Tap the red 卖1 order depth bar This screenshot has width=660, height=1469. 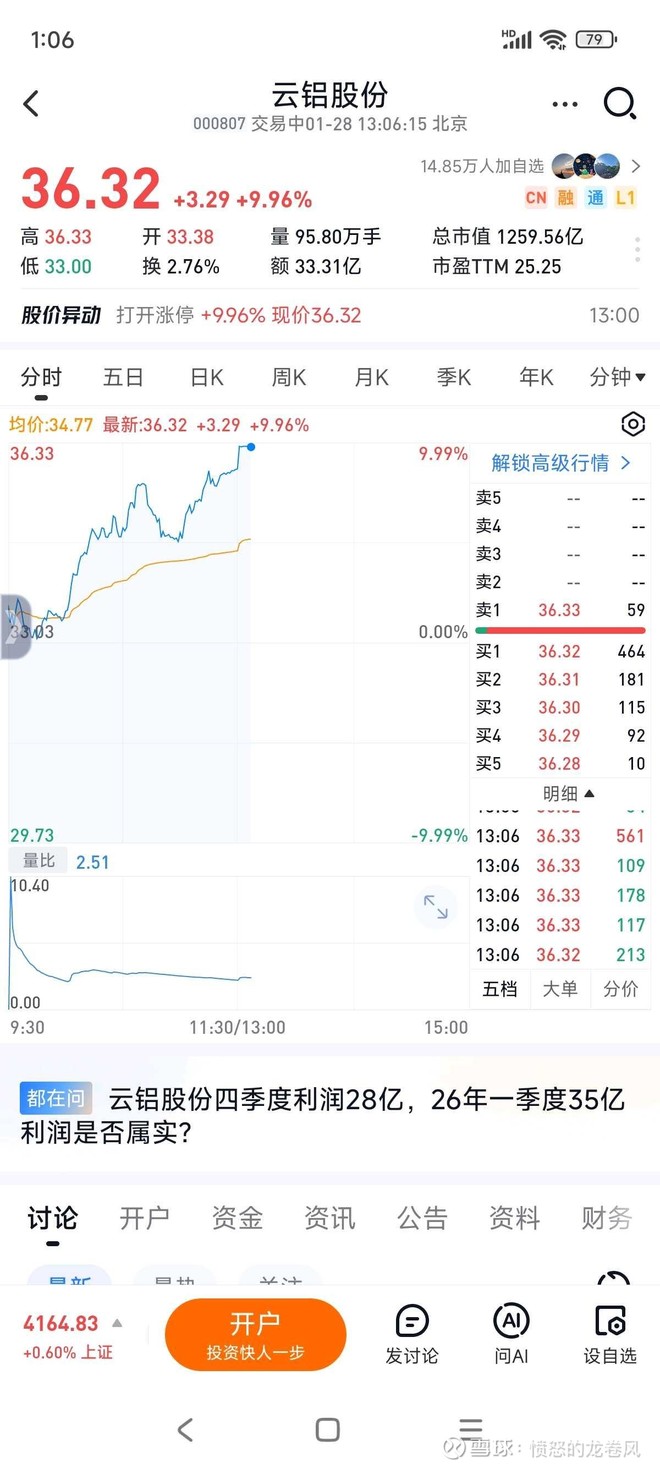pos(560,630)
